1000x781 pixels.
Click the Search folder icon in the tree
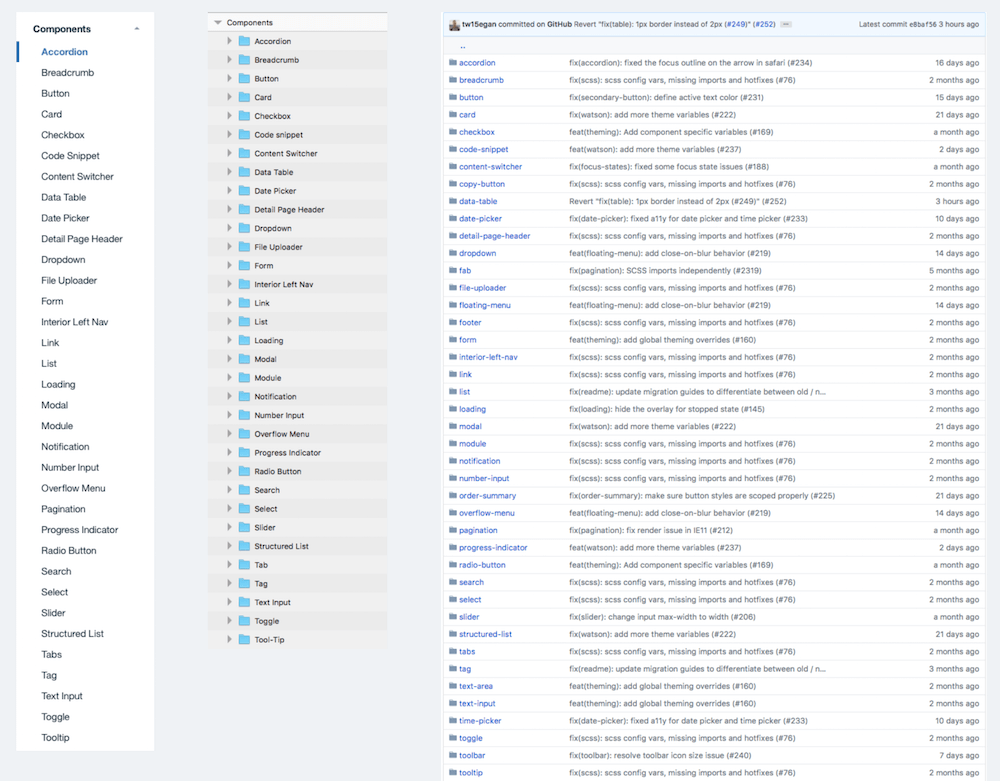click(x=244, y=490)
